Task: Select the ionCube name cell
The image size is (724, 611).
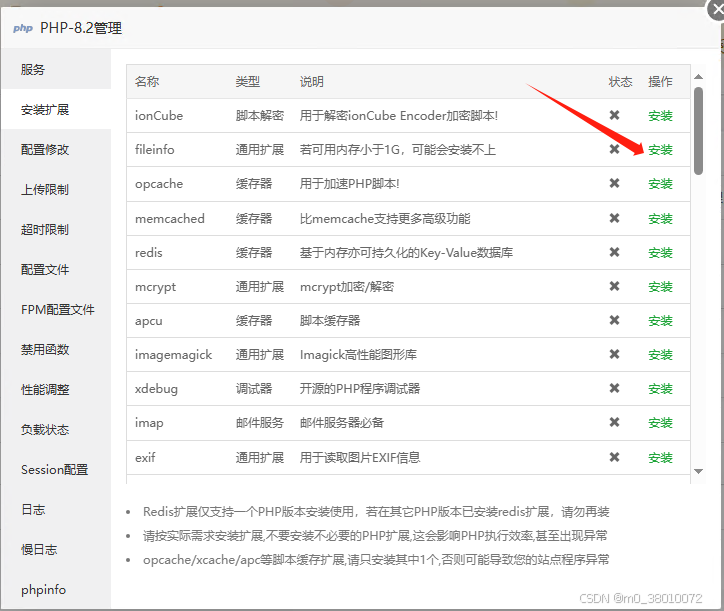Action: click(159, 115)
